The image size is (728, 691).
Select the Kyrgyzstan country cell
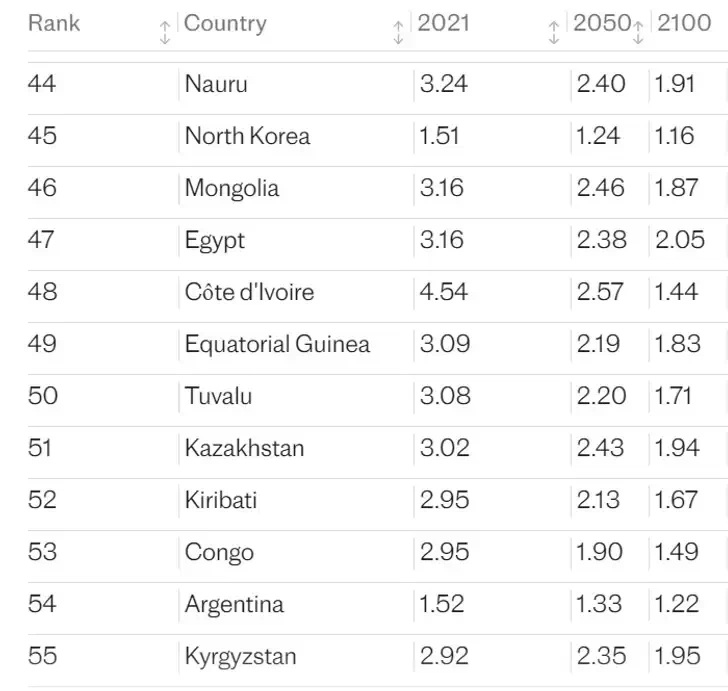(240, 656)
